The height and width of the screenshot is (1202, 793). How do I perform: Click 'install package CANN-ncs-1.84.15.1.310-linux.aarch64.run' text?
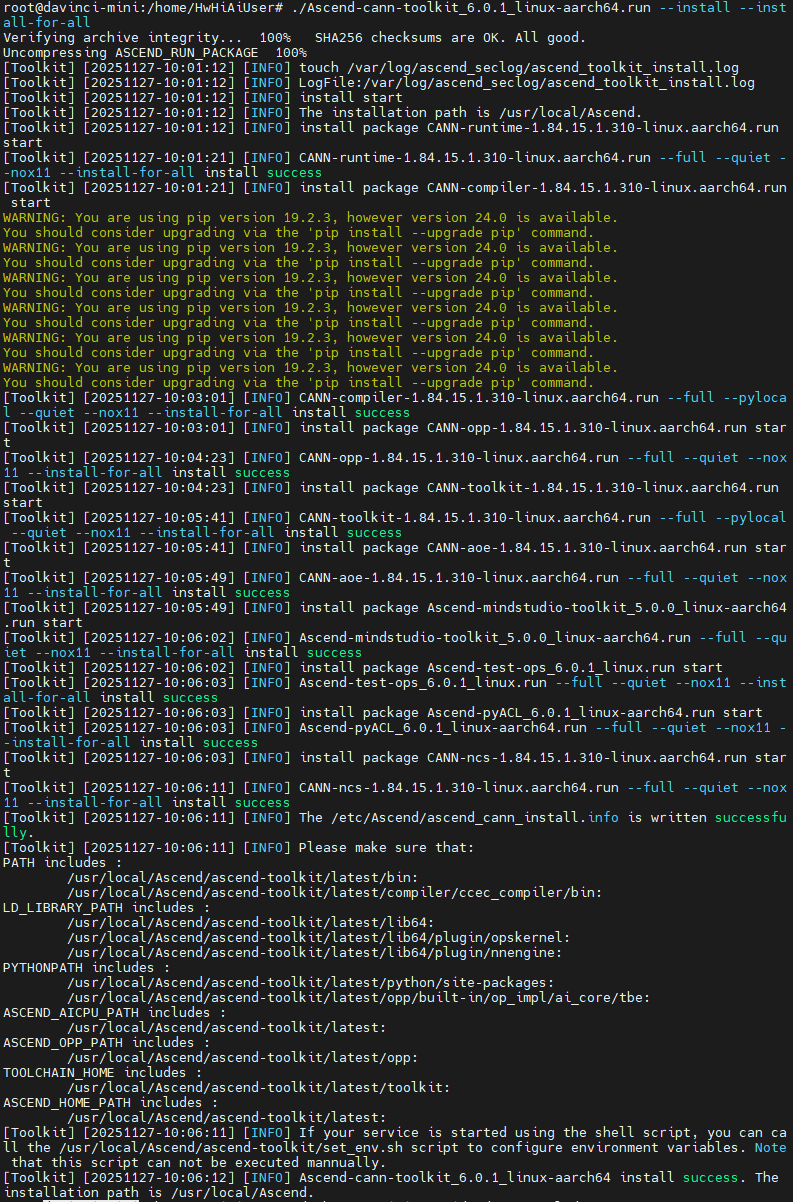(523, 758)
